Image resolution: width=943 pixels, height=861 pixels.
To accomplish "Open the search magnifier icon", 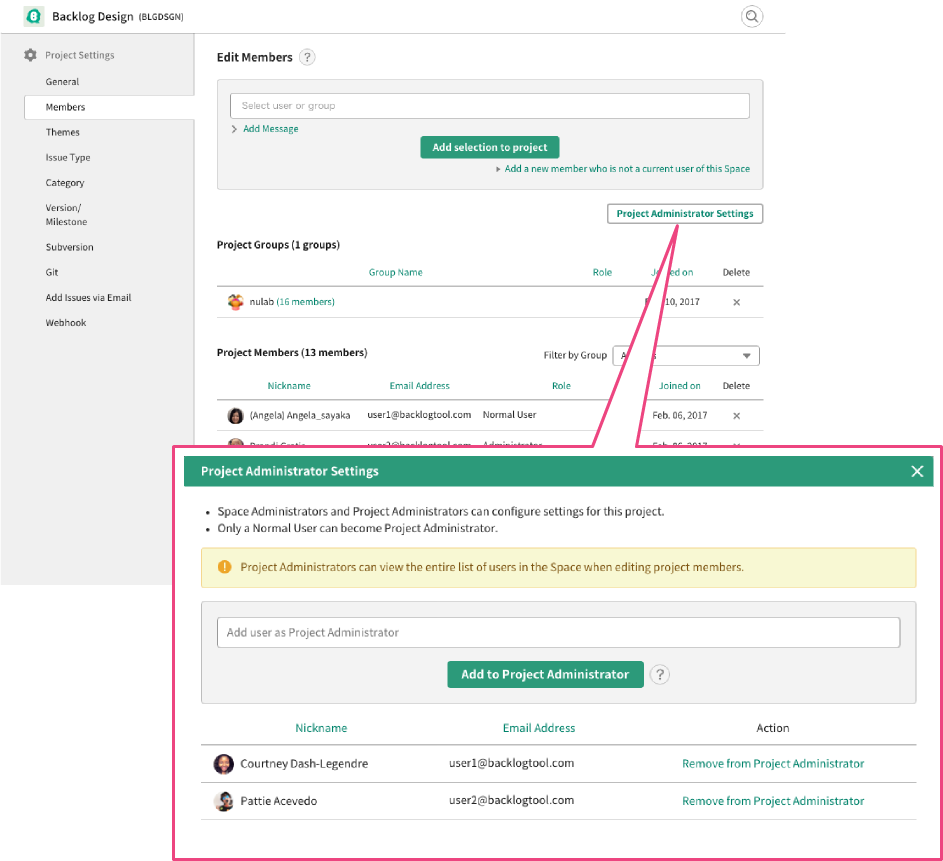I will (752, 16).
